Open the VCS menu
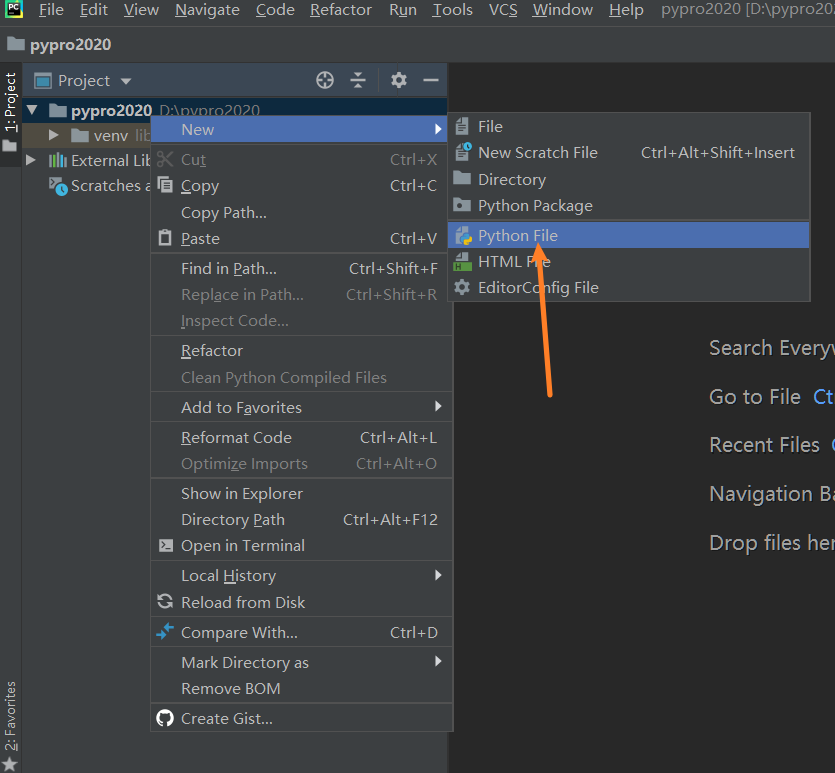The width and height of the screenshot is (835, 773). [503, 10]
